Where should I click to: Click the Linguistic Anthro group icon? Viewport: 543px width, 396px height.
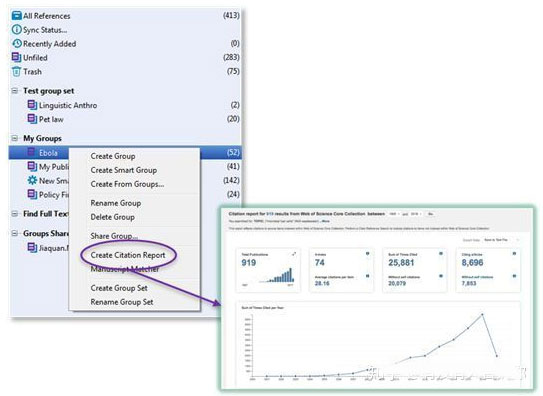[x=32, y=105]
